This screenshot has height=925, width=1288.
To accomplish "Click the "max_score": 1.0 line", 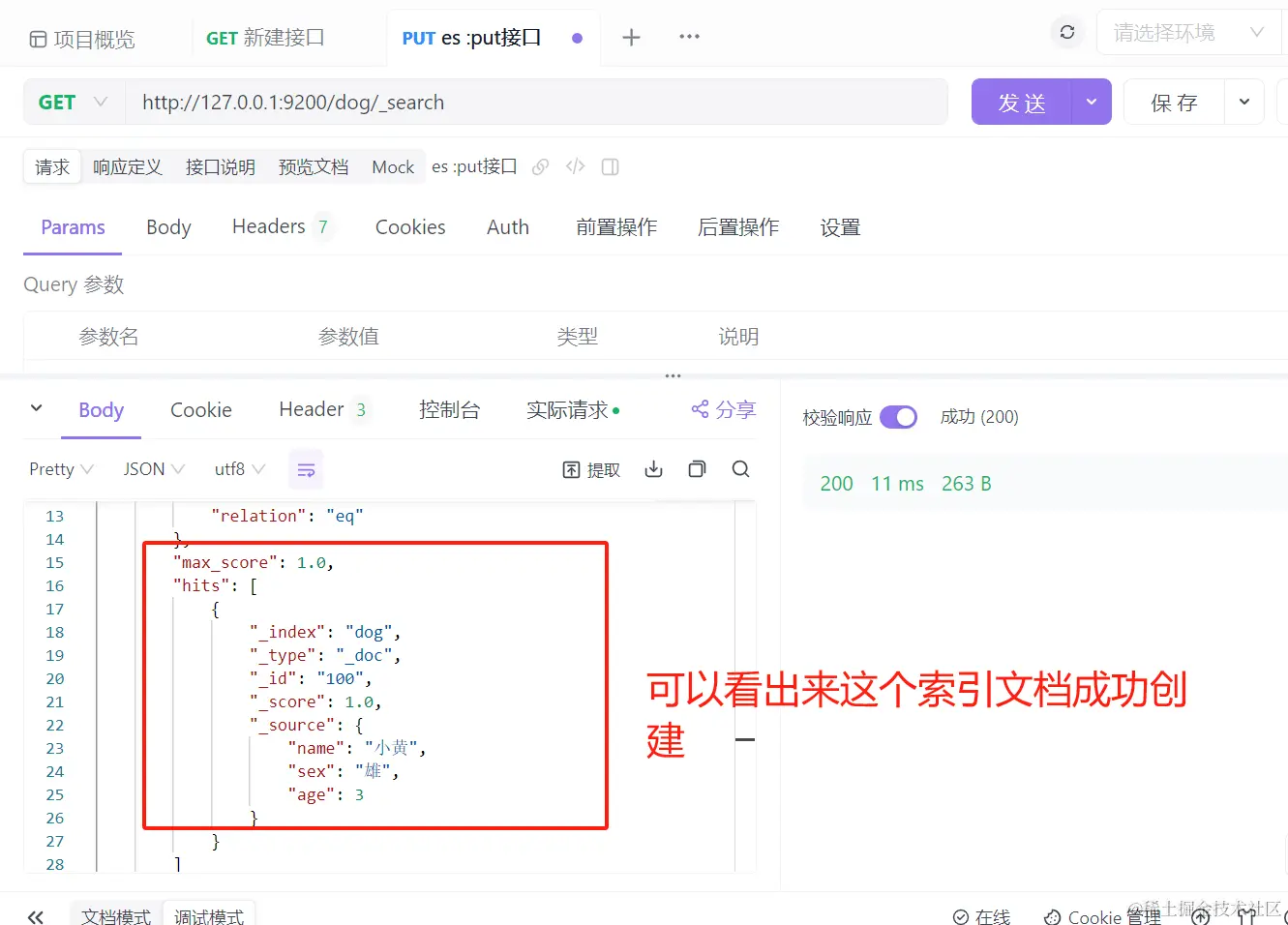I will point(254,562).
